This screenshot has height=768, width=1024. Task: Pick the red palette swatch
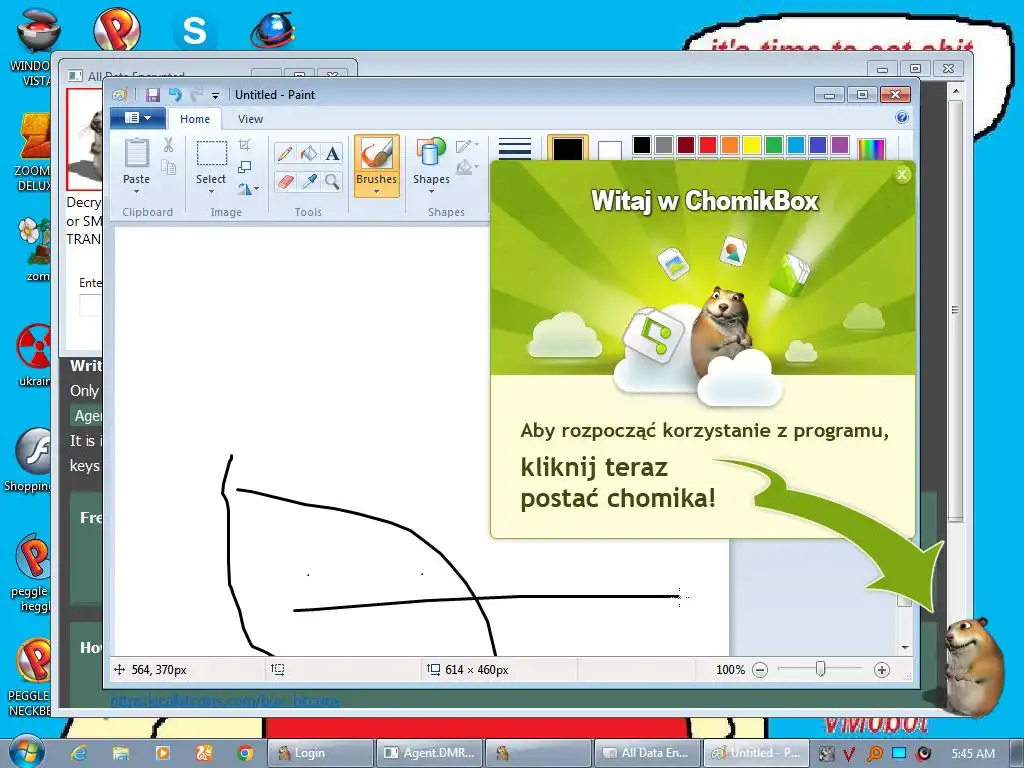[x=708, y=144]
